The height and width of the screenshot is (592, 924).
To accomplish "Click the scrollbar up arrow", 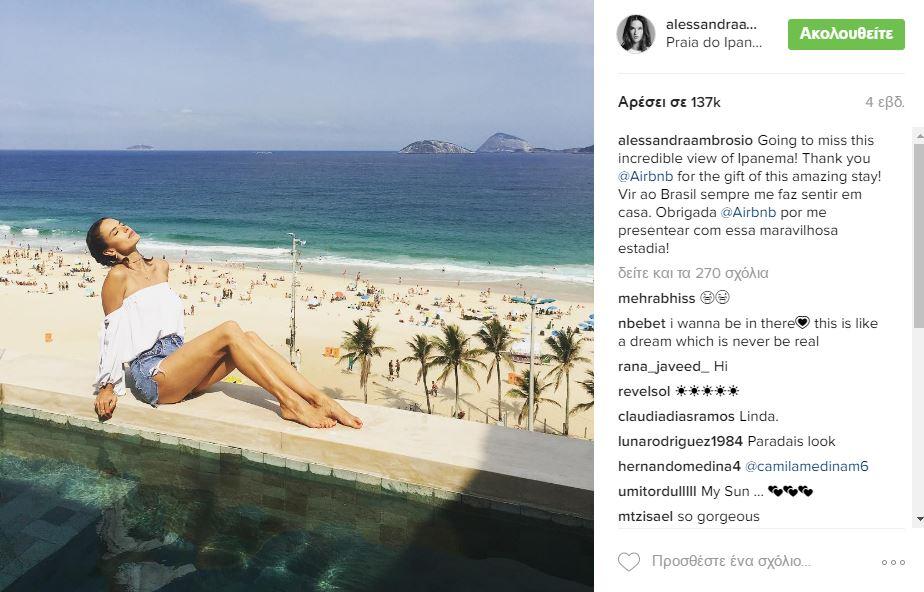I will coord(919,135).
